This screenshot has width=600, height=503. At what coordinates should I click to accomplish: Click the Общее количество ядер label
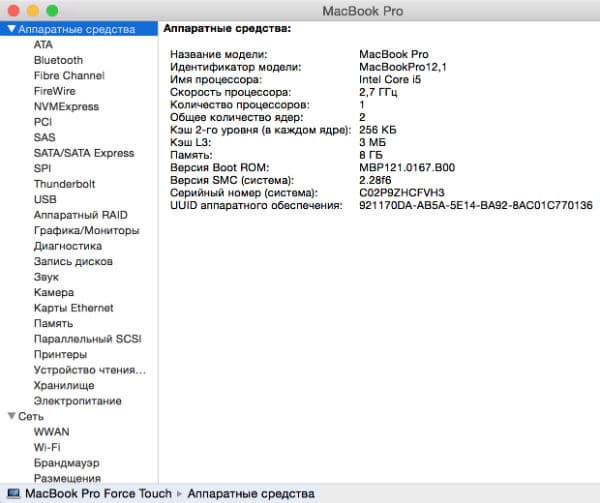pos(236,117)
